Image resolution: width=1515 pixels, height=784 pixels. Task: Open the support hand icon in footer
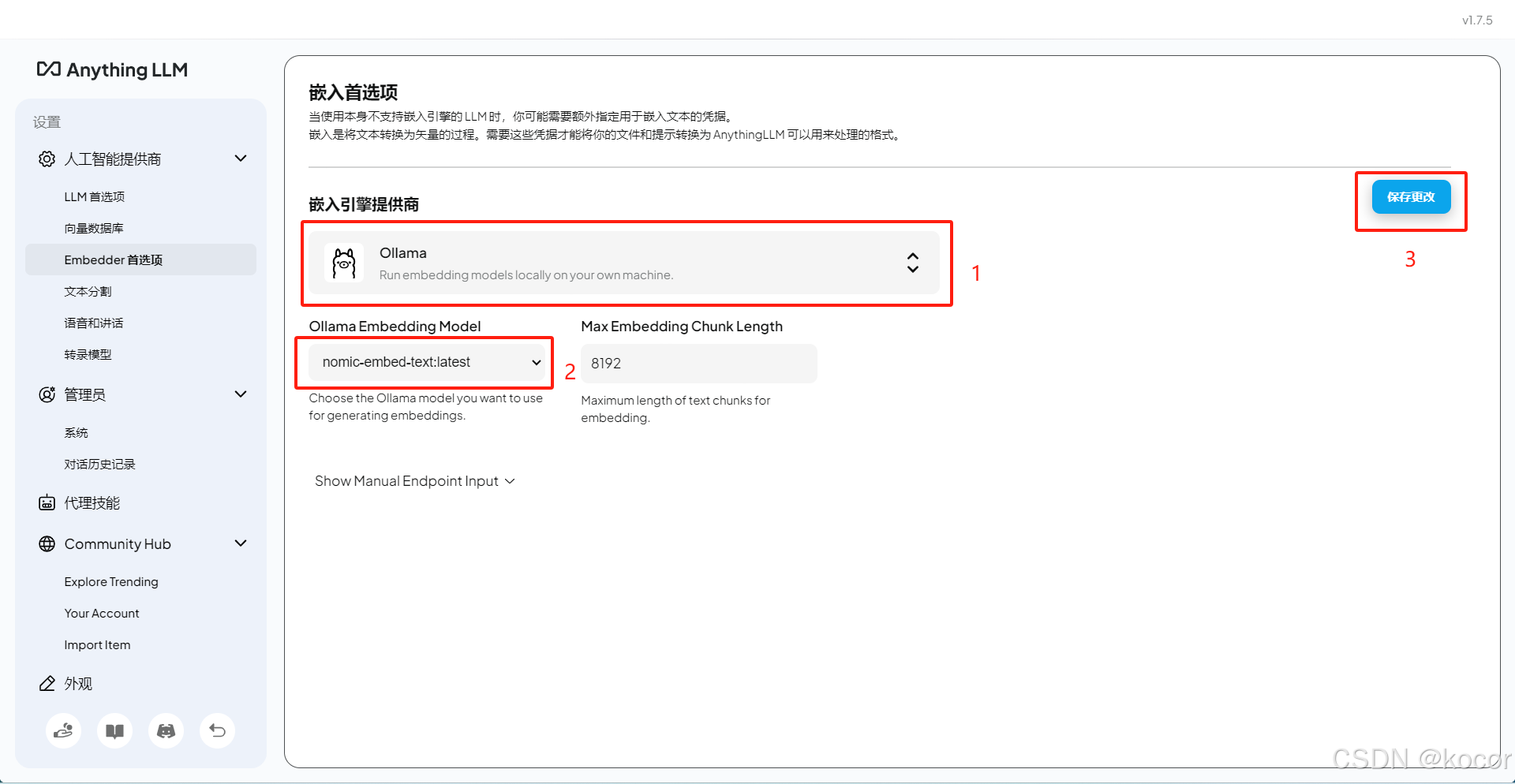(x=63, y=731)
